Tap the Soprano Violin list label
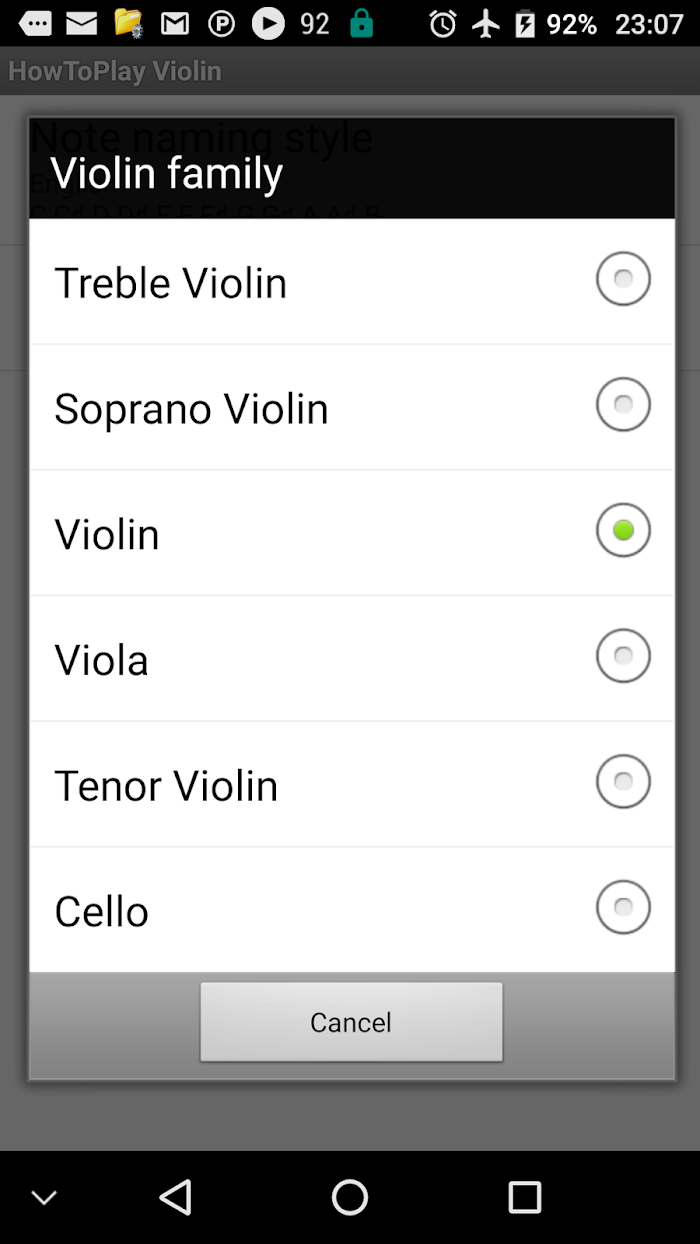Viewport: 700px width, 1244px height. [191, 408]
